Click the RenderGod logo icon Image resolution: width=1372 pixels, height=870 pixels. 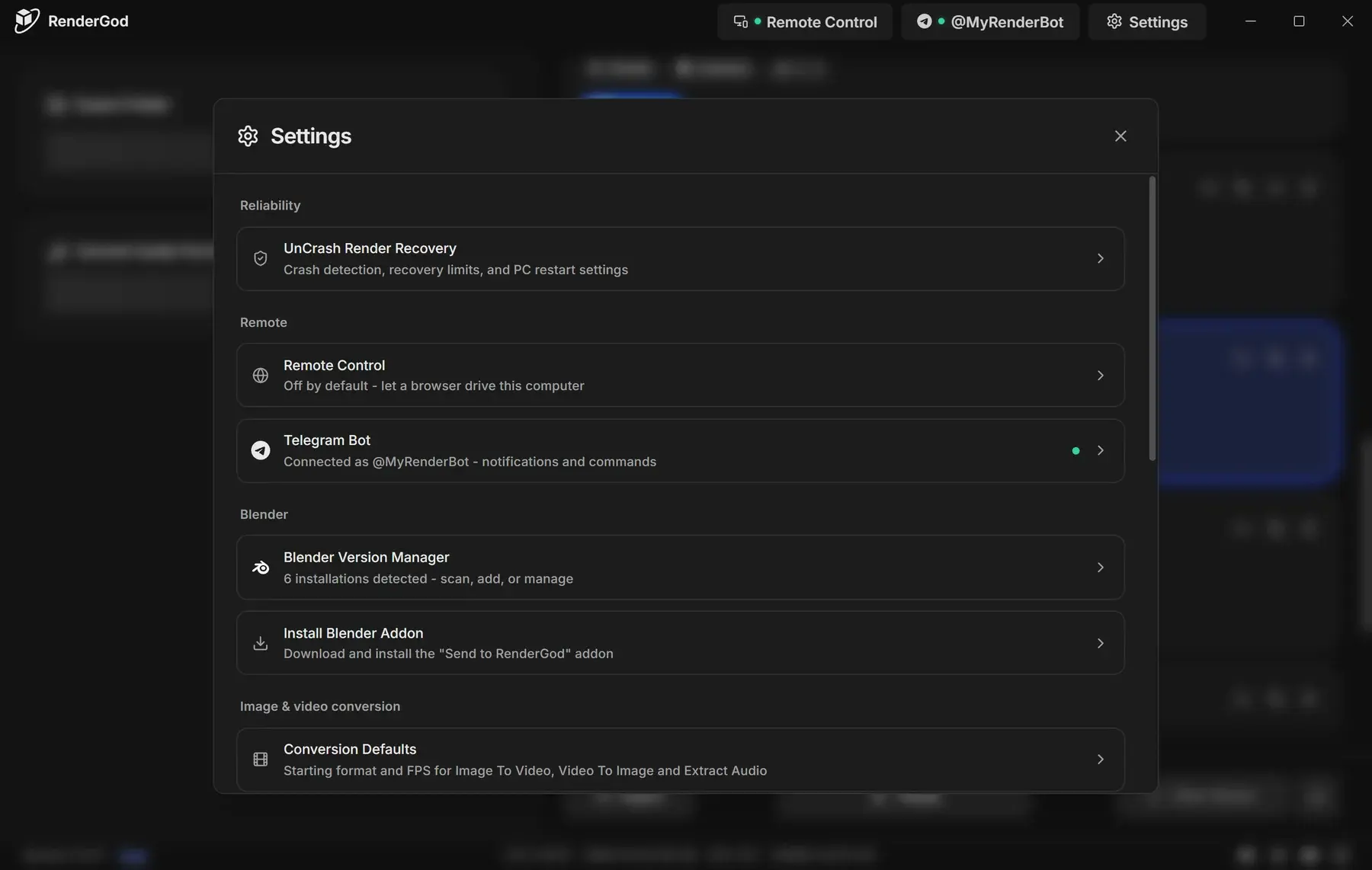27,21
